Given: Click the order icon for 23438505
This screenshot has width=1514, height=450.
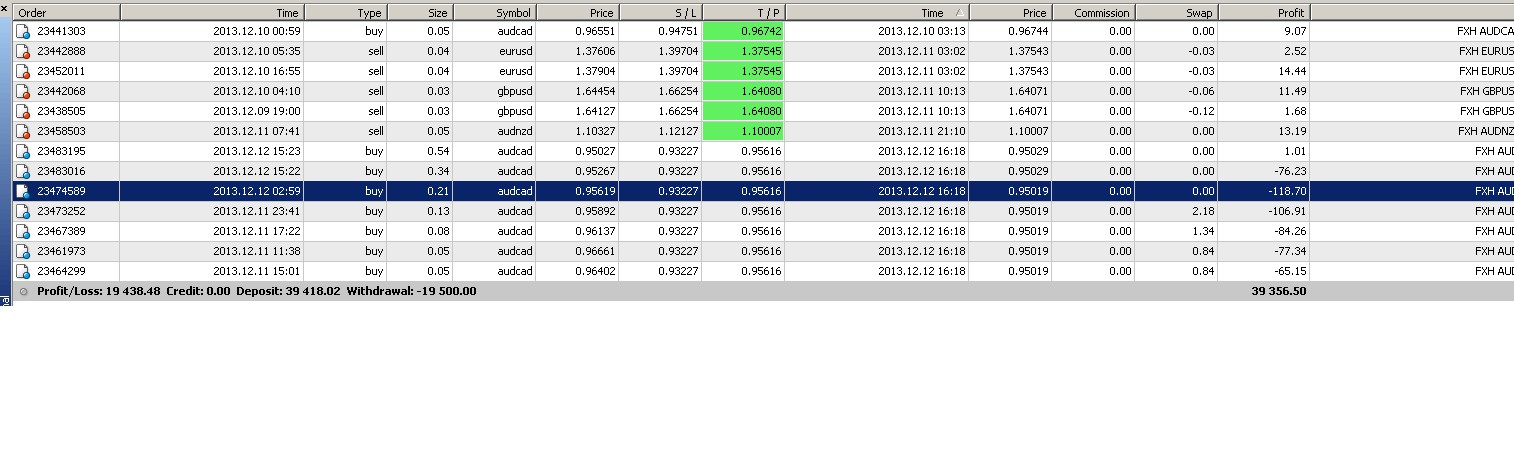Looking at the screenshot, I should 22,111.
